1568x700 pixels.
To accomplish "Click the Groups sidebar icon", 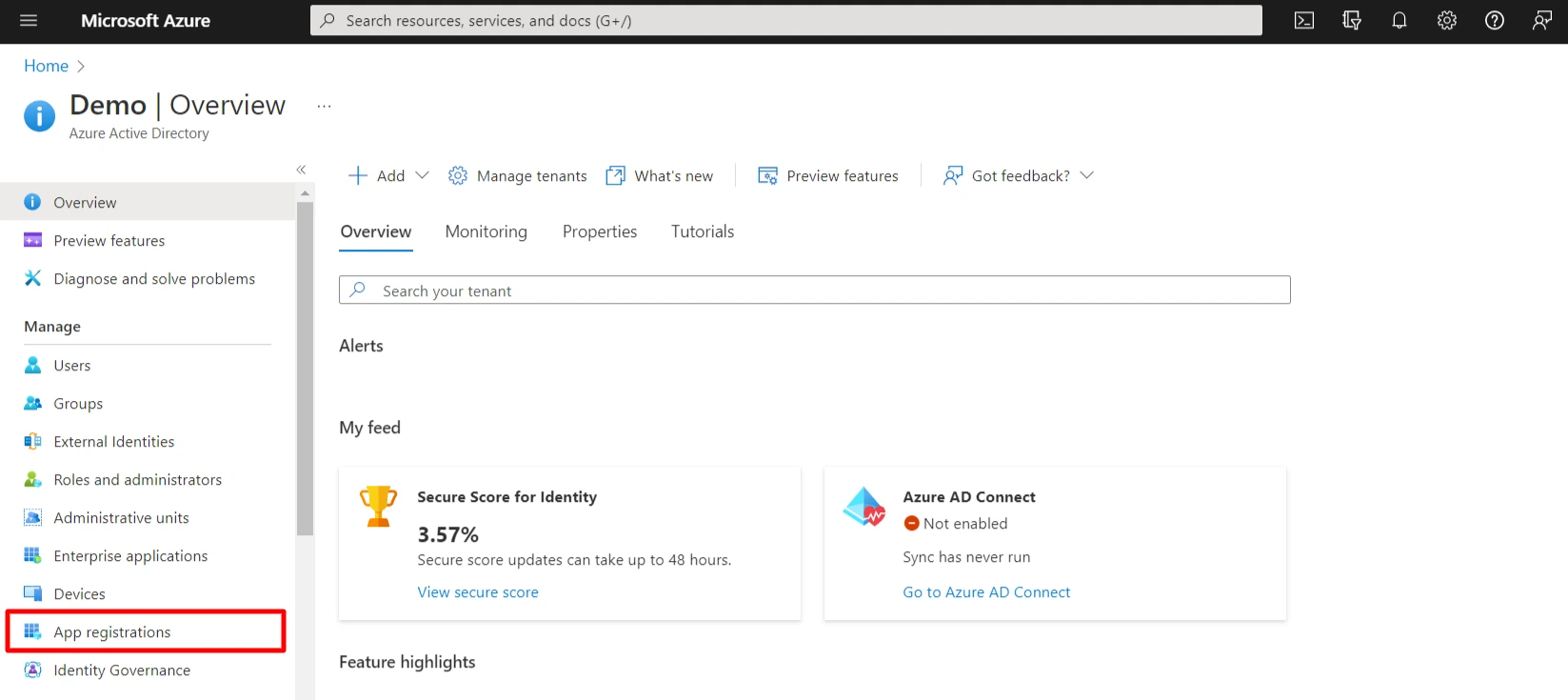I will [x=32, y=403].
